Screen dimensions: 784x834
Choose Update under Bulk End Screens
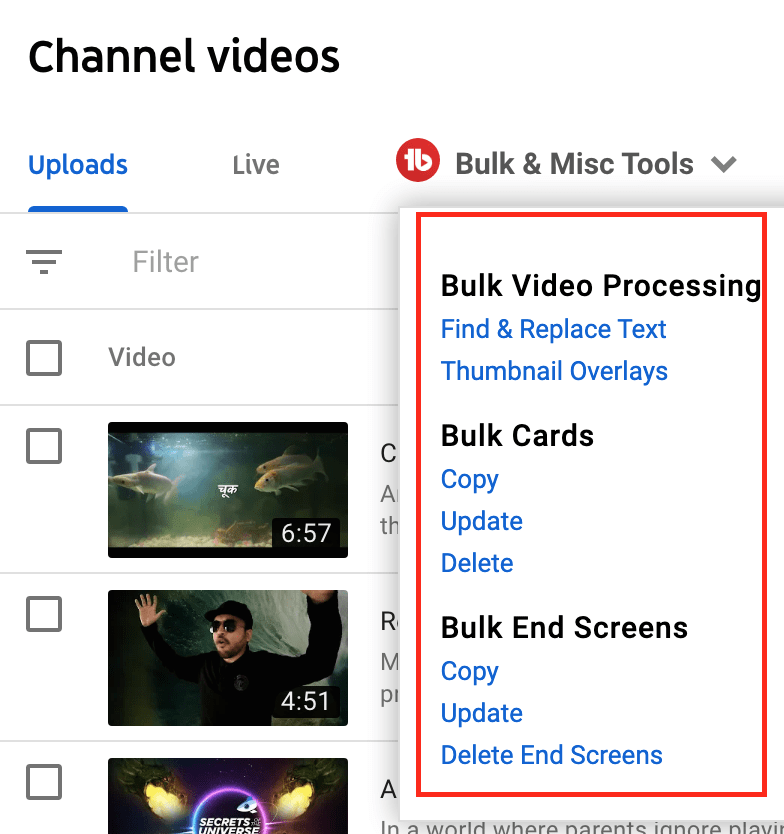pyautogui.click(x=482, y=713)
